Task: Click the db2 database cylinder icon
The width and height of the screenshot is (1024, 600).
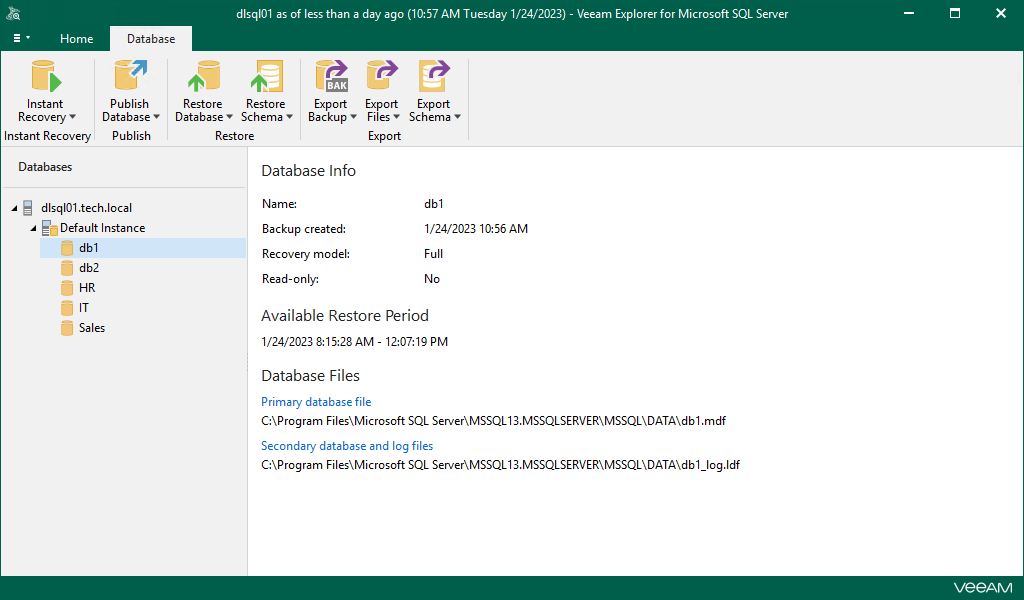Action: tap(67, 268)
